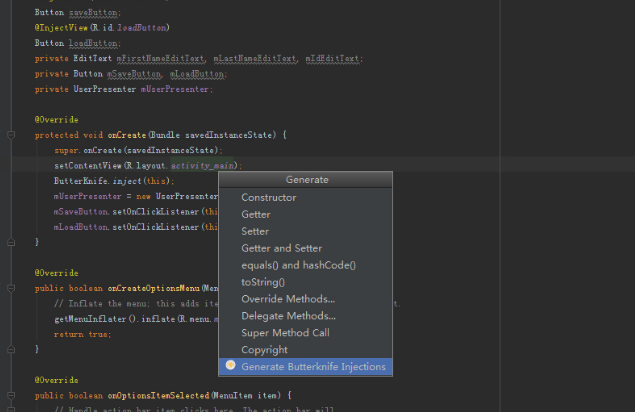Click fold end marker of onCreate method
The height and width of the screenshot is (412, 635).
[x=11, y=242]
